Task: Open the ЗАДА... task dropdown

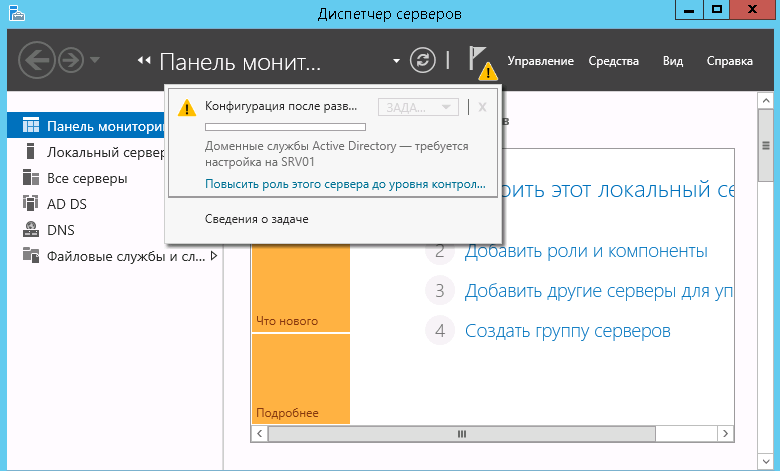Action: tap(418, 107)
